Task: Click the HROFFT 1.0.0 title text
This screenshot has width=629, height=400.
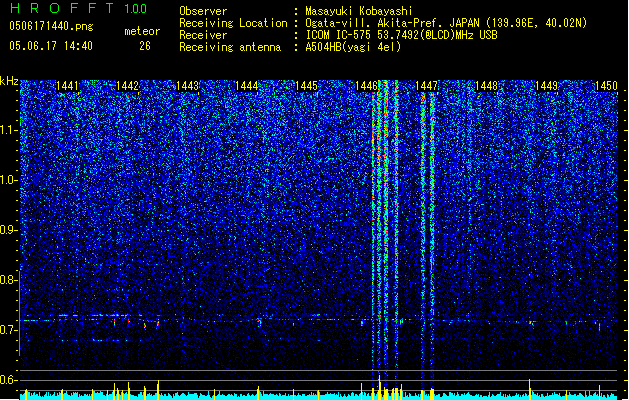Action: point(79,8)
